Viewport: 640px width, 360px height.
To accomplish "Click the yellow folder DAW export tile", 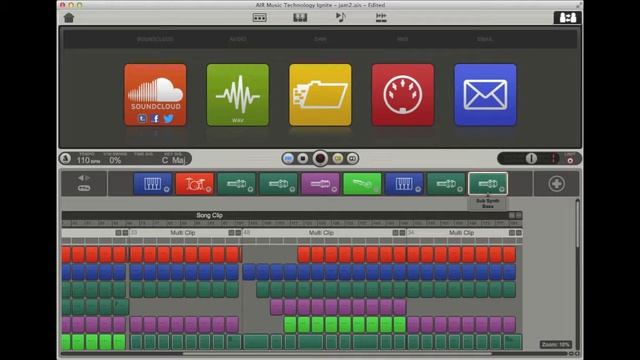I will point(320,95).
